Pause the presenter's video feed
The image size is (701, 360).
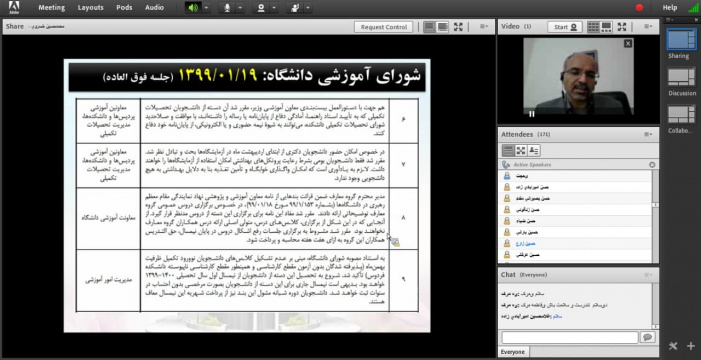tap(532, 114)
